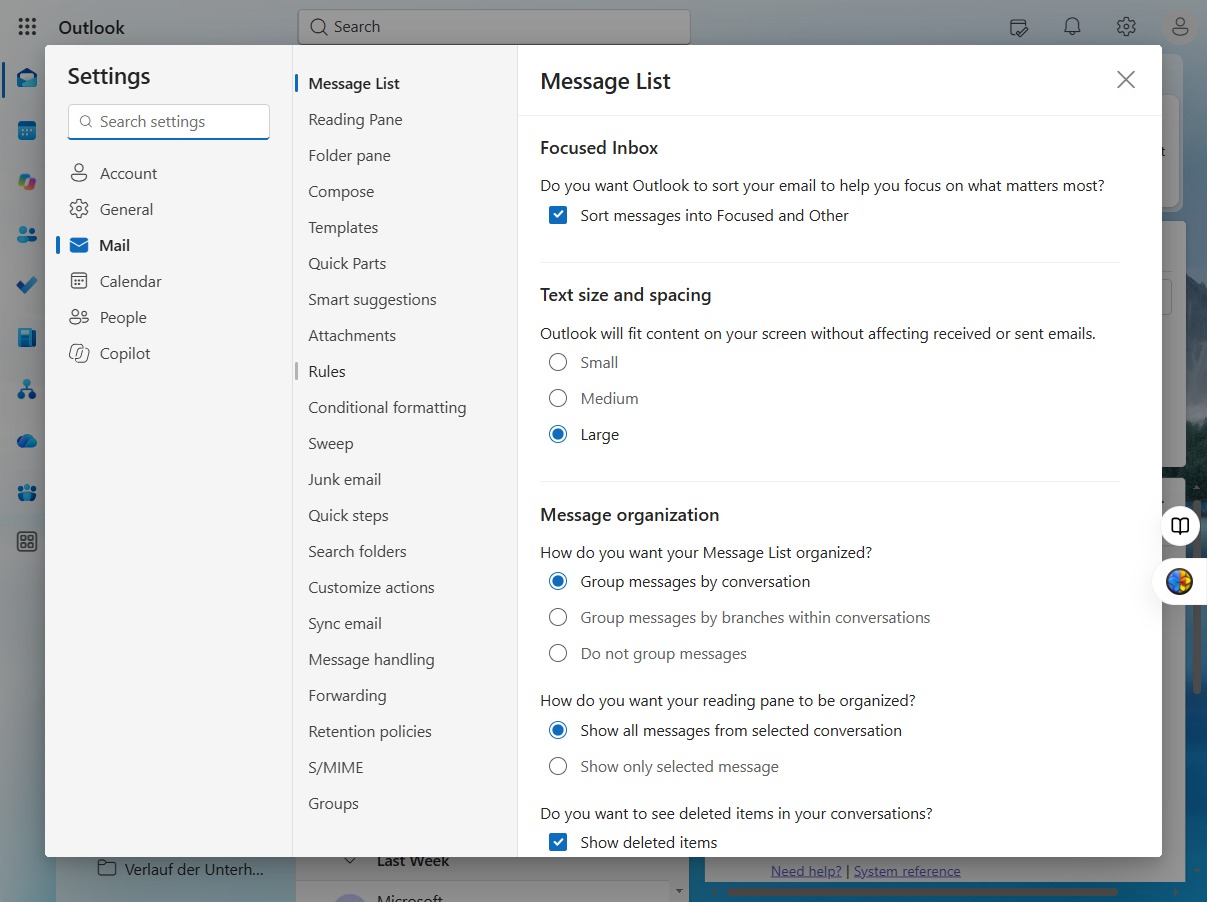The height and width of the screenshot is (902, 1207).
Task: Open the People app in the left rail
Action: tap(27, 234)
